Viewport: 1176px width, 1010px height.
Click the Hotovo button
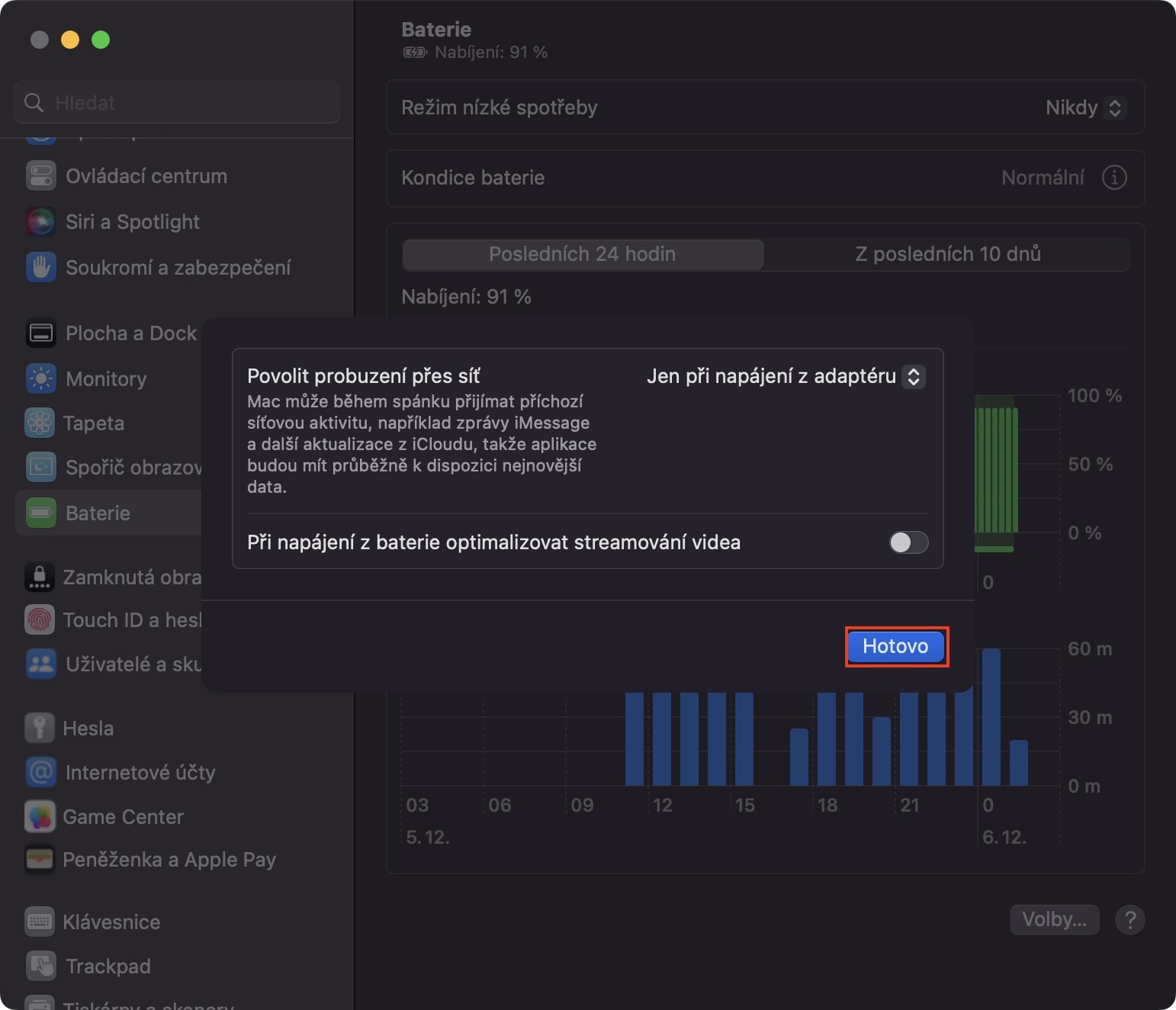pos(896,647)
